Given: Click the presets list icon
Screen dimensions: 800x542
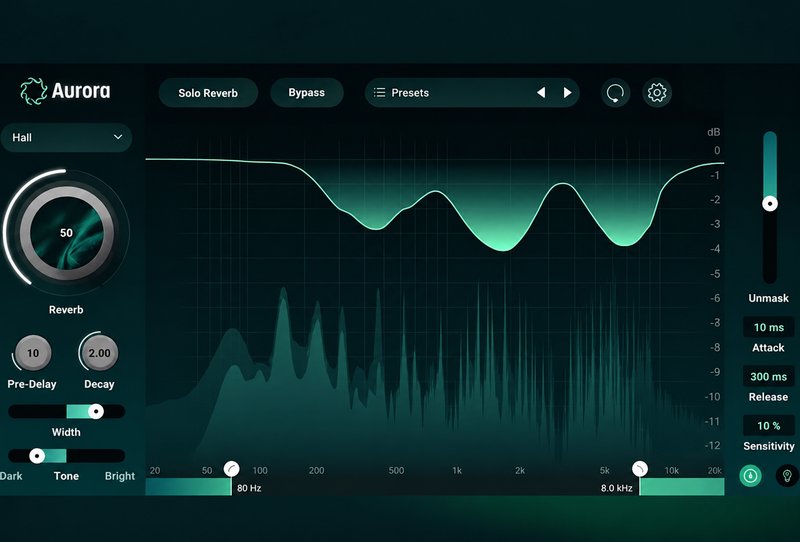Looking at the screenshot, I should tap(379, 92).
